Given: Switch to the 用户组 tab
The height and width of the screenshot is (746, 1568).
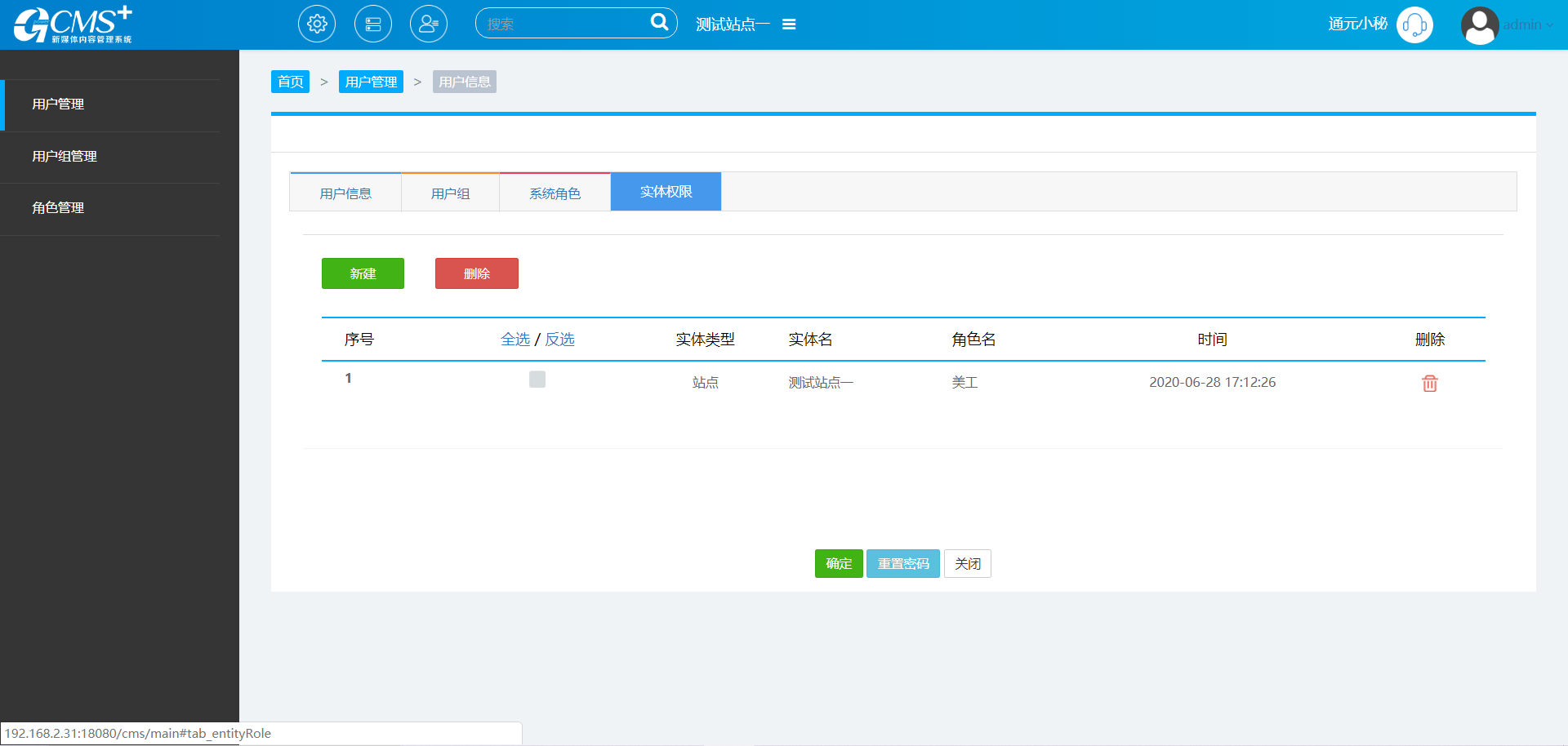Looking at the screenshot, I should (x=450, y=193).
